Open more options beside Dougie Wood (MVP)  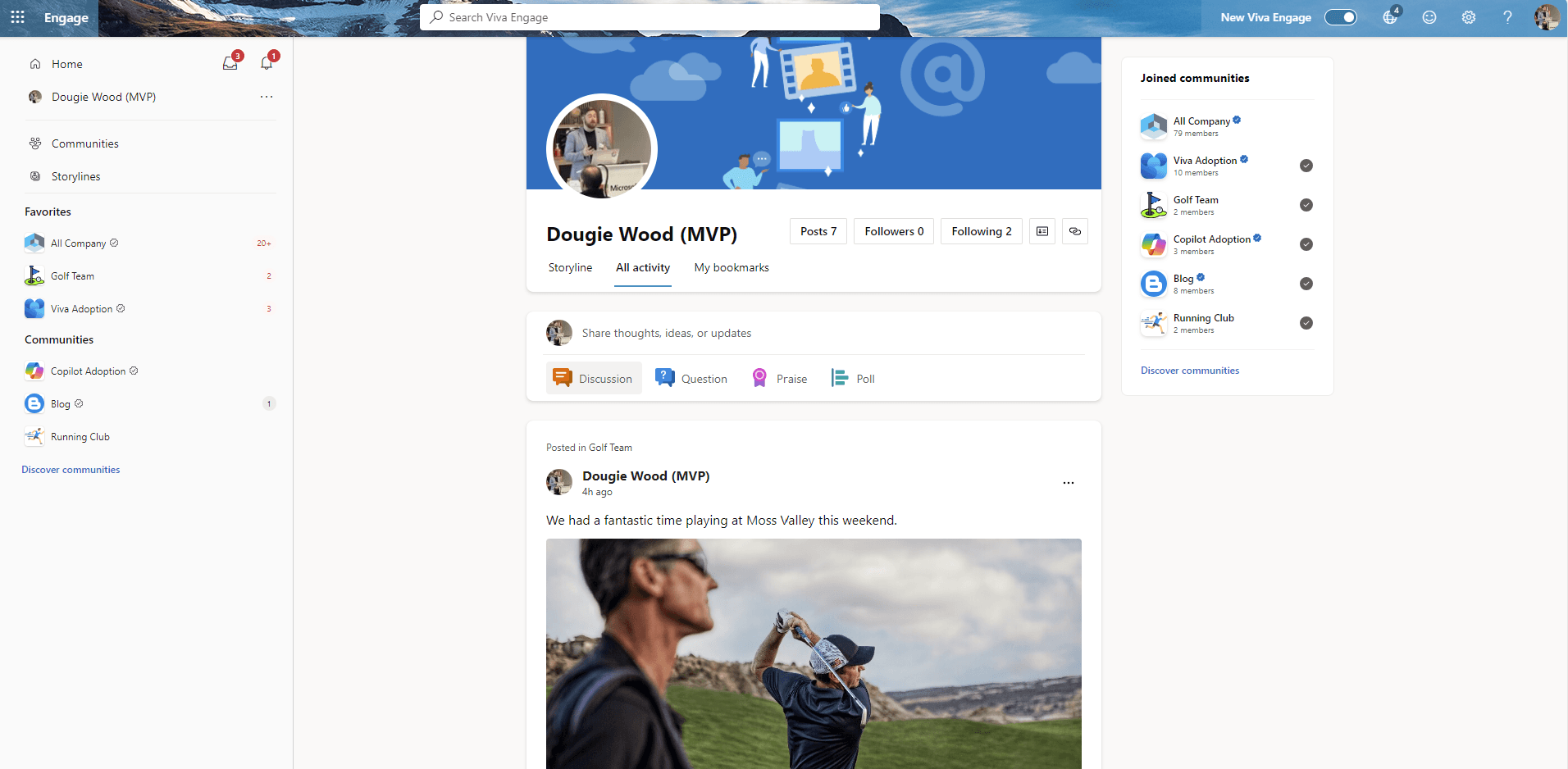[x=267, y=97]
